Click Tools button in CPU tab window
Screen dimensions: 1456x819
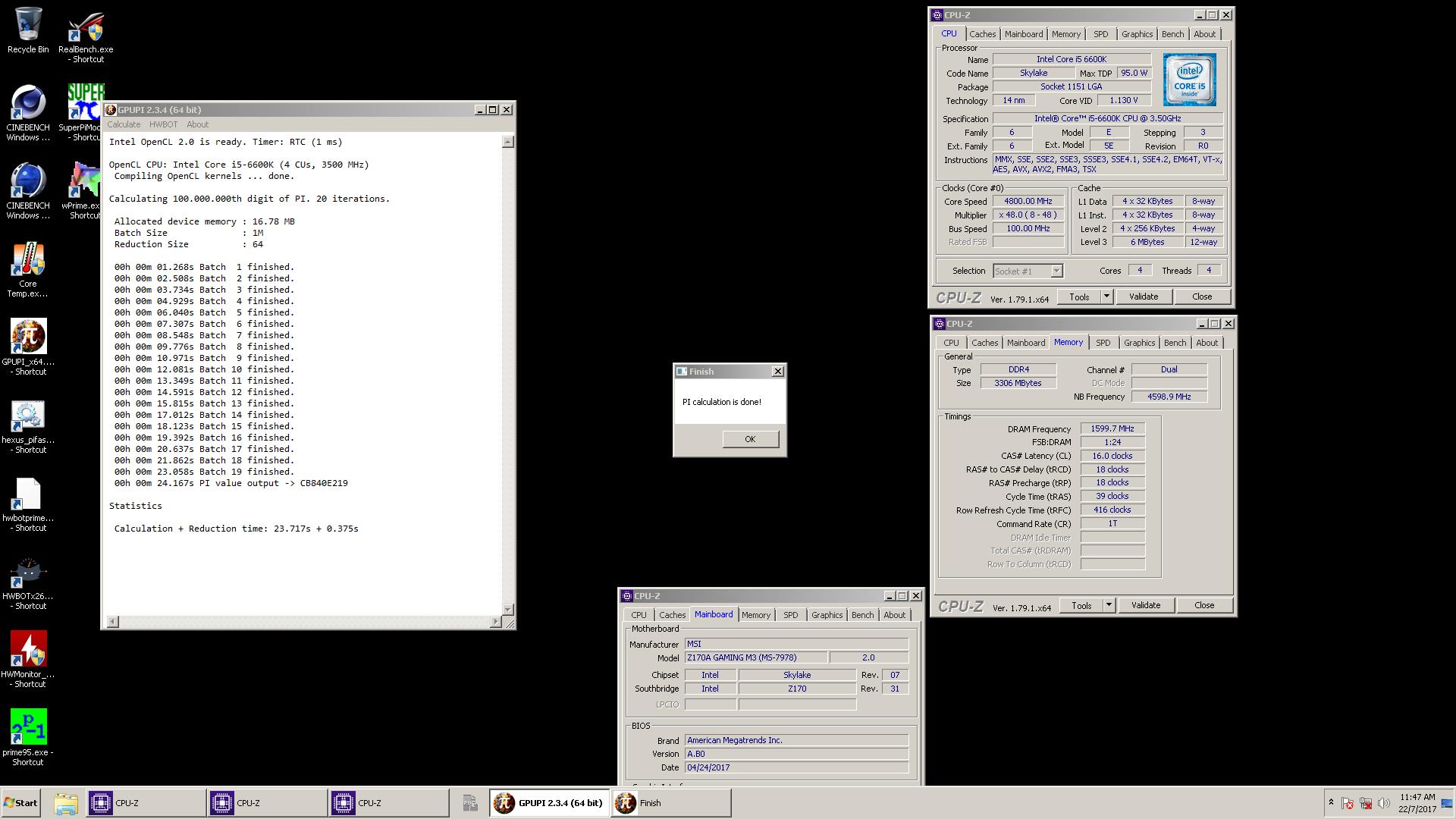coord(1079,297)
